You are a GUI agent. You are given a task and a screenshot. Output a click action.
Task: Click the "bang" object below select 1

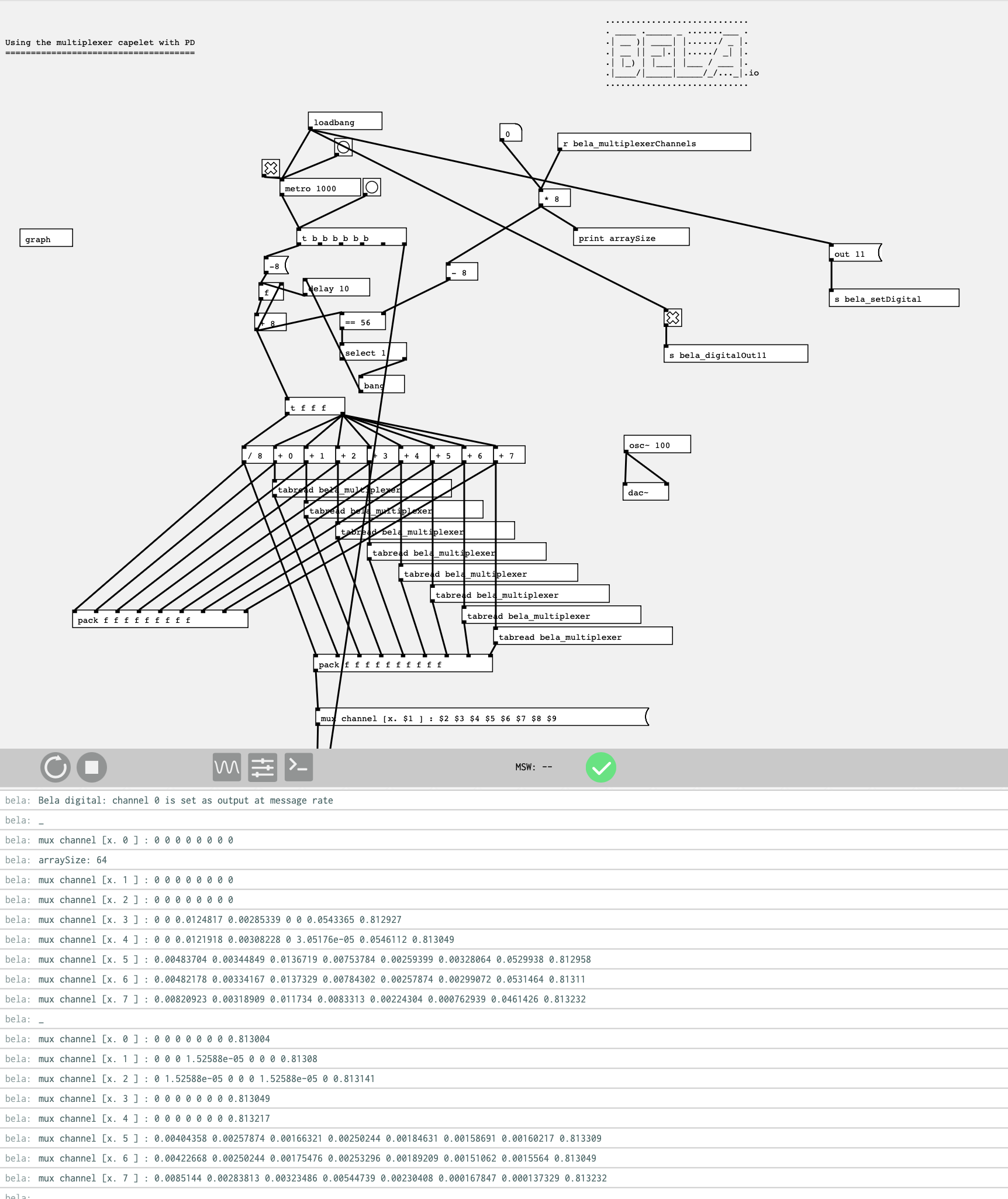(380, 384)
